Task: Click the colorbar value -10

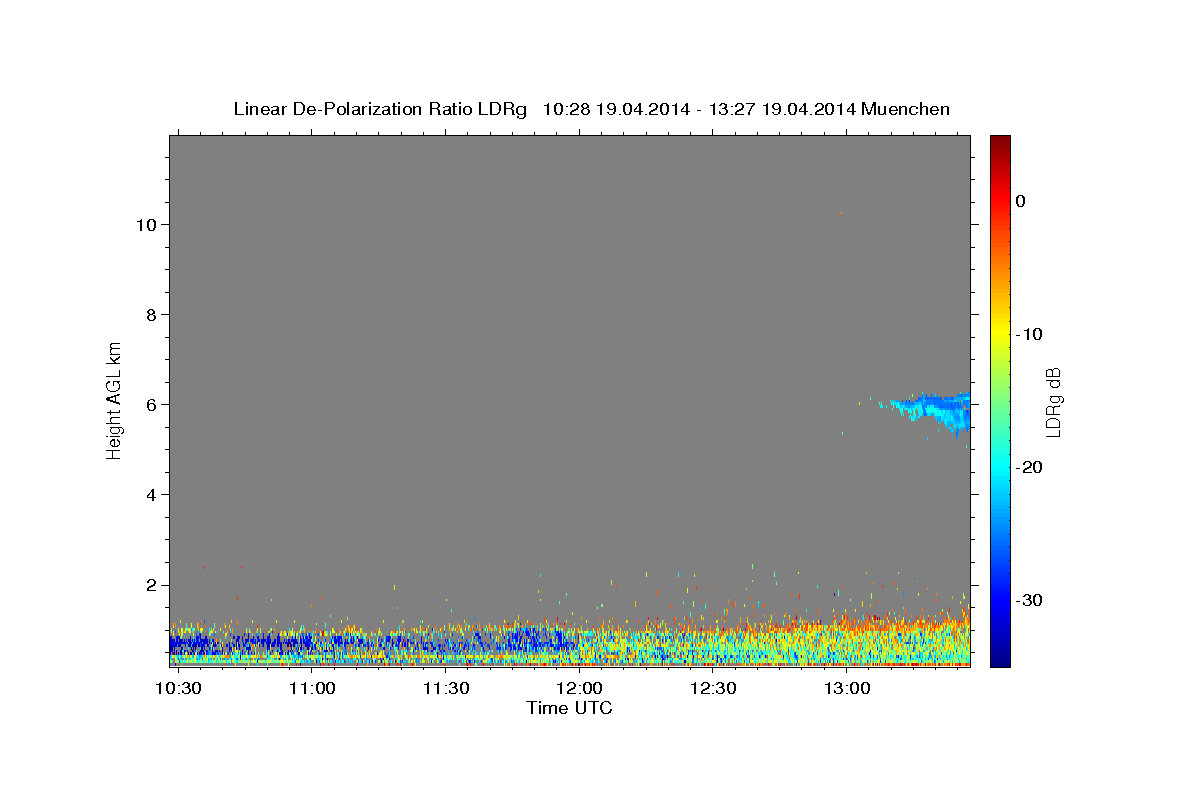Action: coord(1029,334)
